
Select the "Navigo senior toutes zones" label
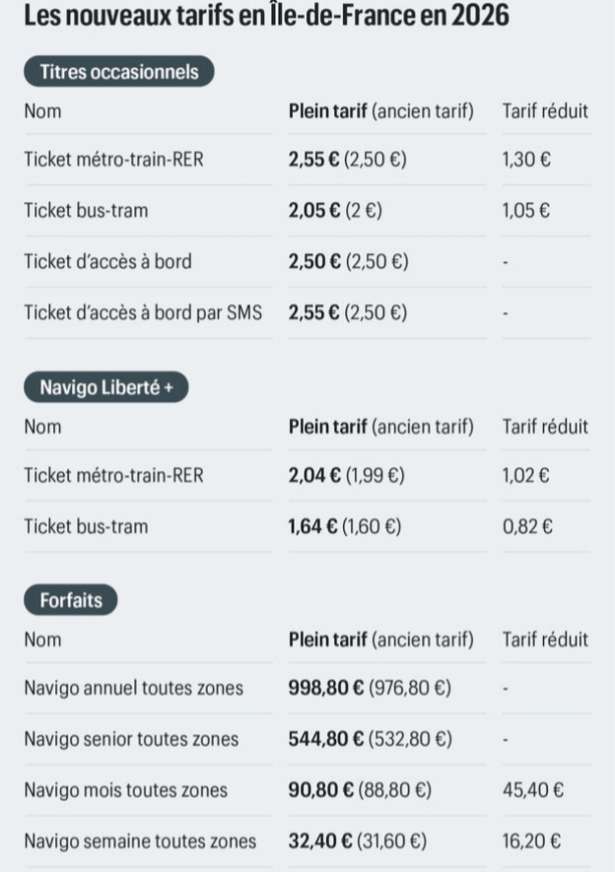[x=131, y=739]
